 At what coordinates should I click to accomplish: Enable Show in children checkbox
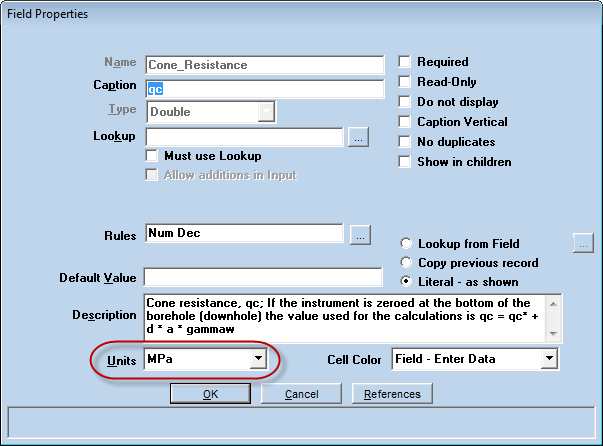point(405,162)
